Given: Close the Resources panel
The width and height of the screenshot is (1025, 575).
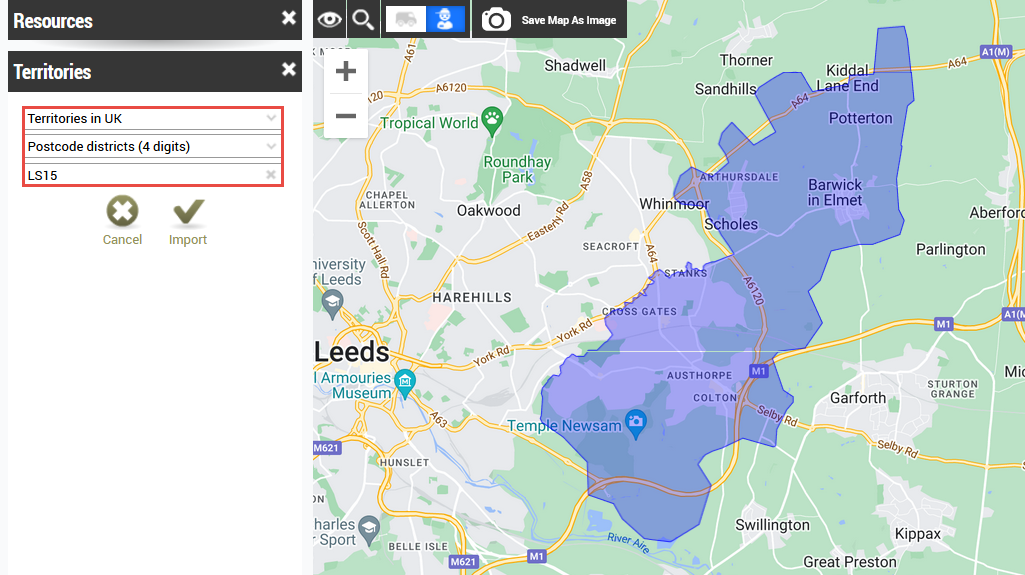Looking at the screenshot, I should pyautogui.click(x=289, y=18).
